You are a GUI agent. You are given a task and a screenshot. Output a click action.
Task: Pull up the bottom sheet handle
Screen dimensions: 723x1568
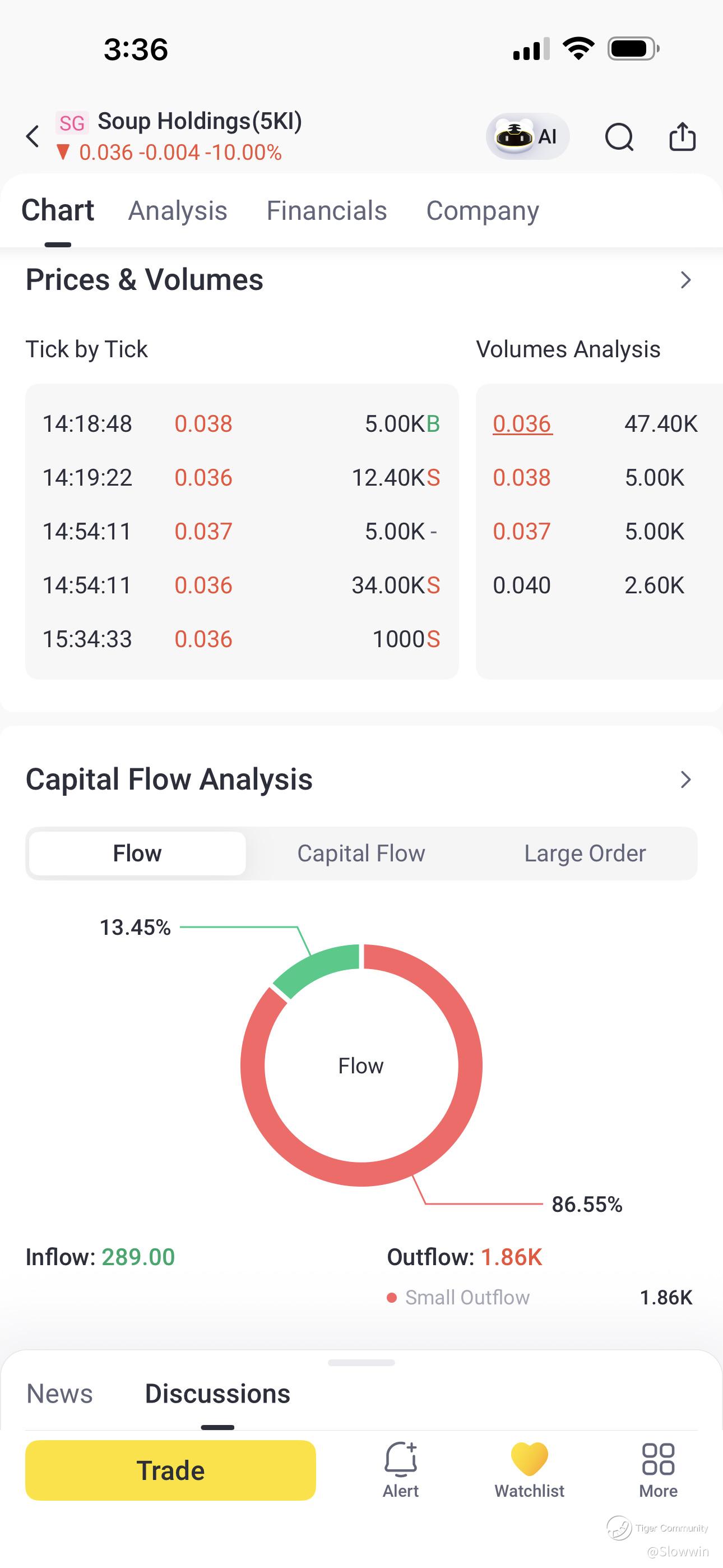click(361, 1363)
